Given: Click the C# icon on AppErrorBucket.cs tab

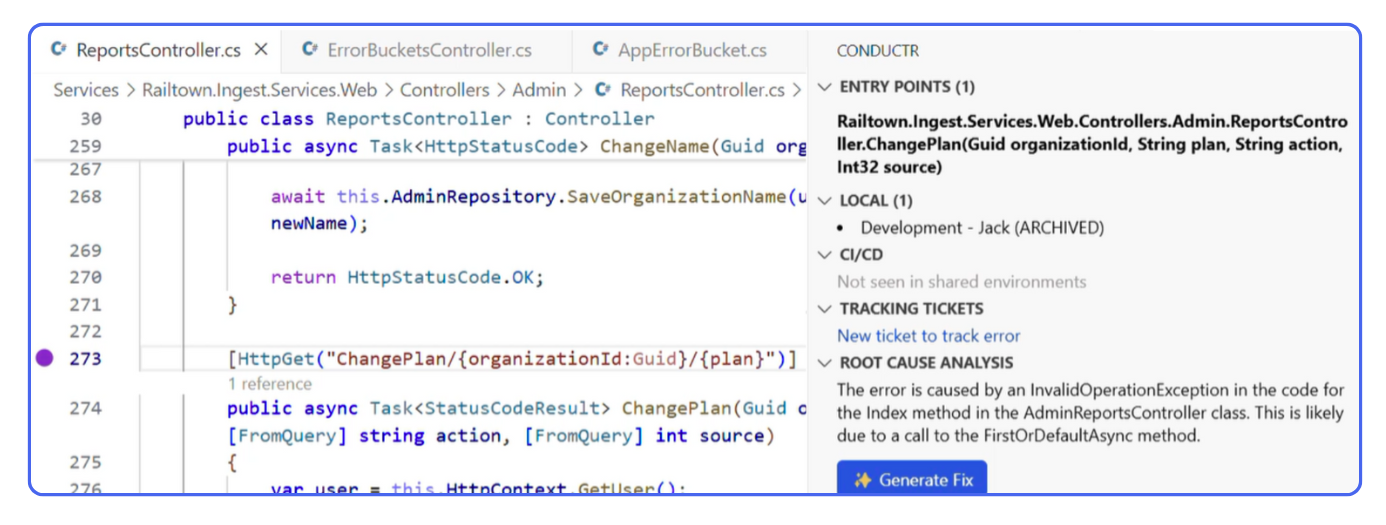Looking at the screenshot, I should click(600, 49).
